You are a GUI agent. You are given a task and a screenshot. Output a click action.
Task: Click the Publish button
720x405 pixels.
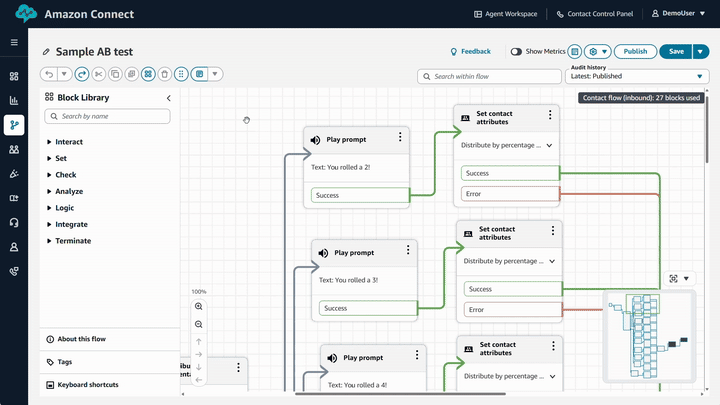coord(636,51)
